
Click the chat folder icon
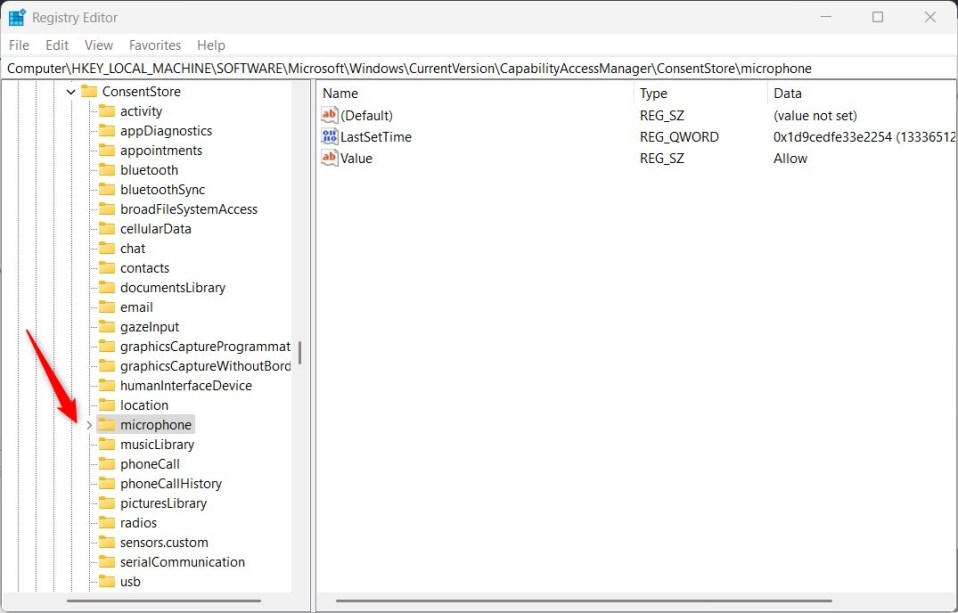point(107,248)
